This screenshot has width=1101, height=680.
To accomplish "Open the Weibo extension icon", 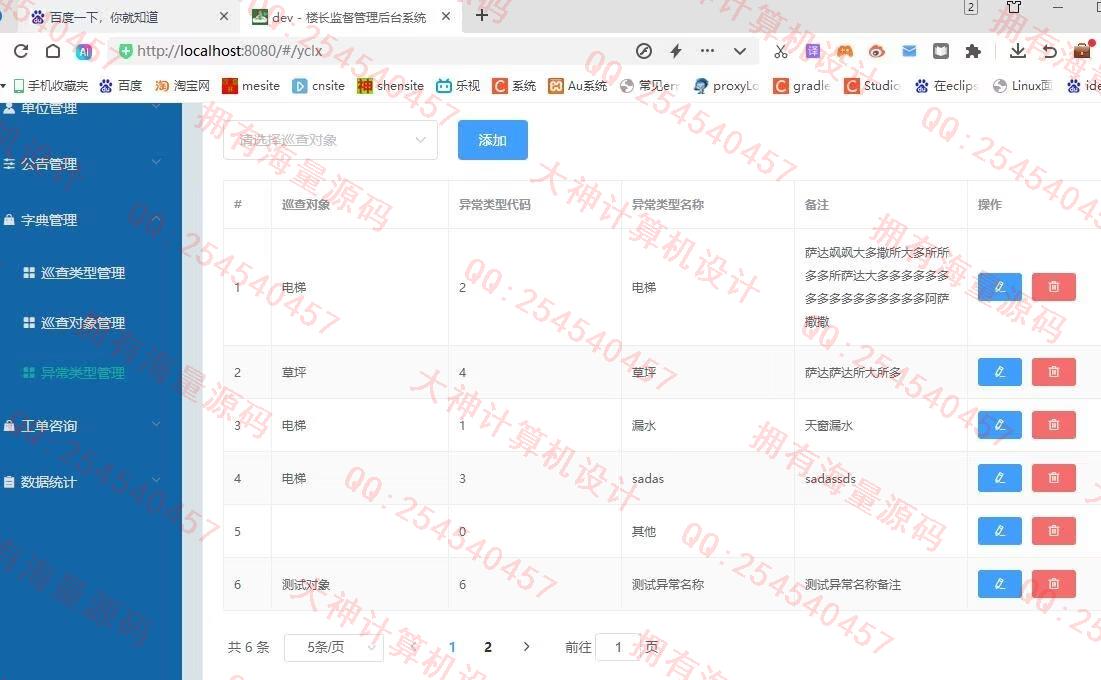I will click(x=876, y=51).
